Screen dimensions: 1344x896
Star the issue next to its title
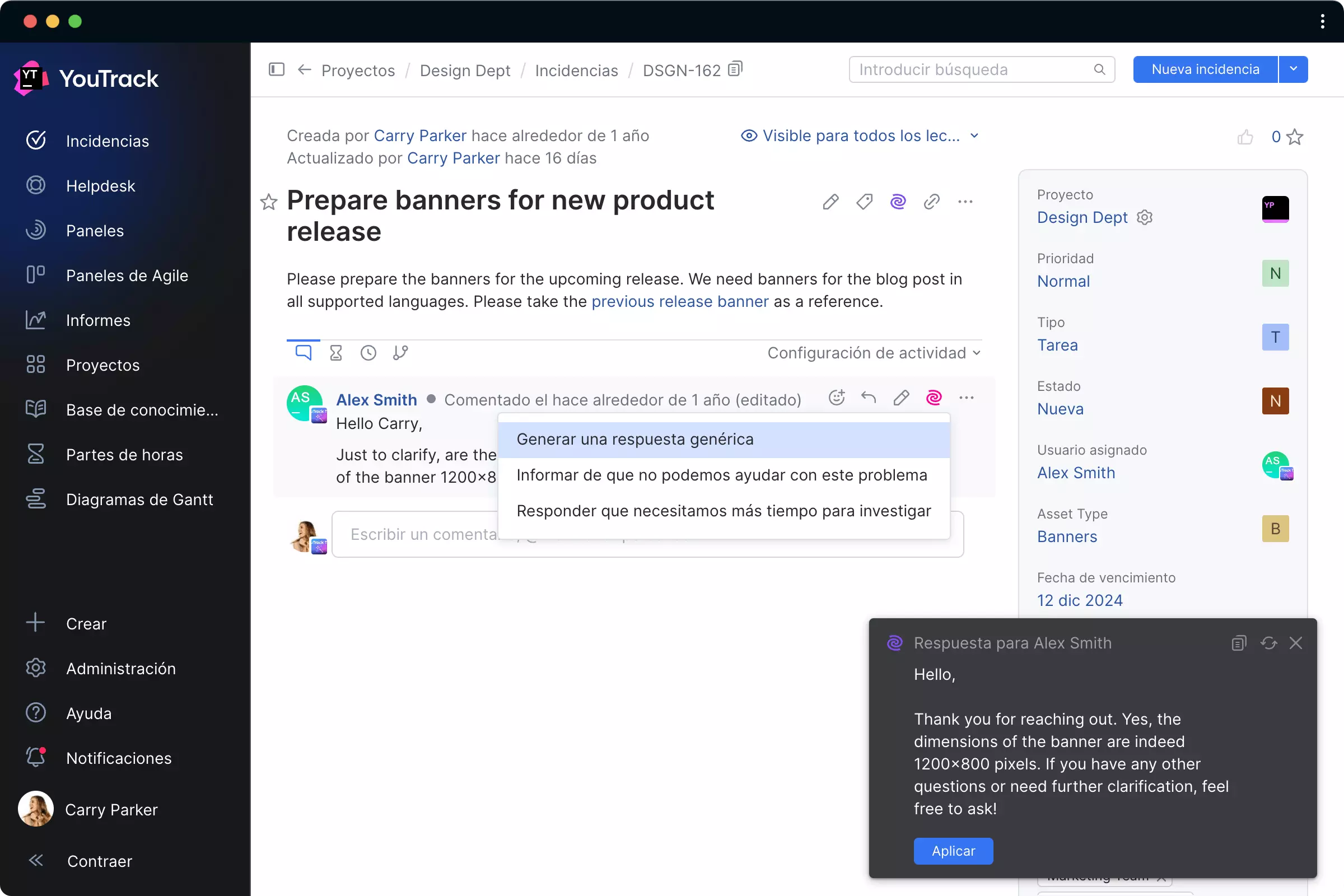269,202
